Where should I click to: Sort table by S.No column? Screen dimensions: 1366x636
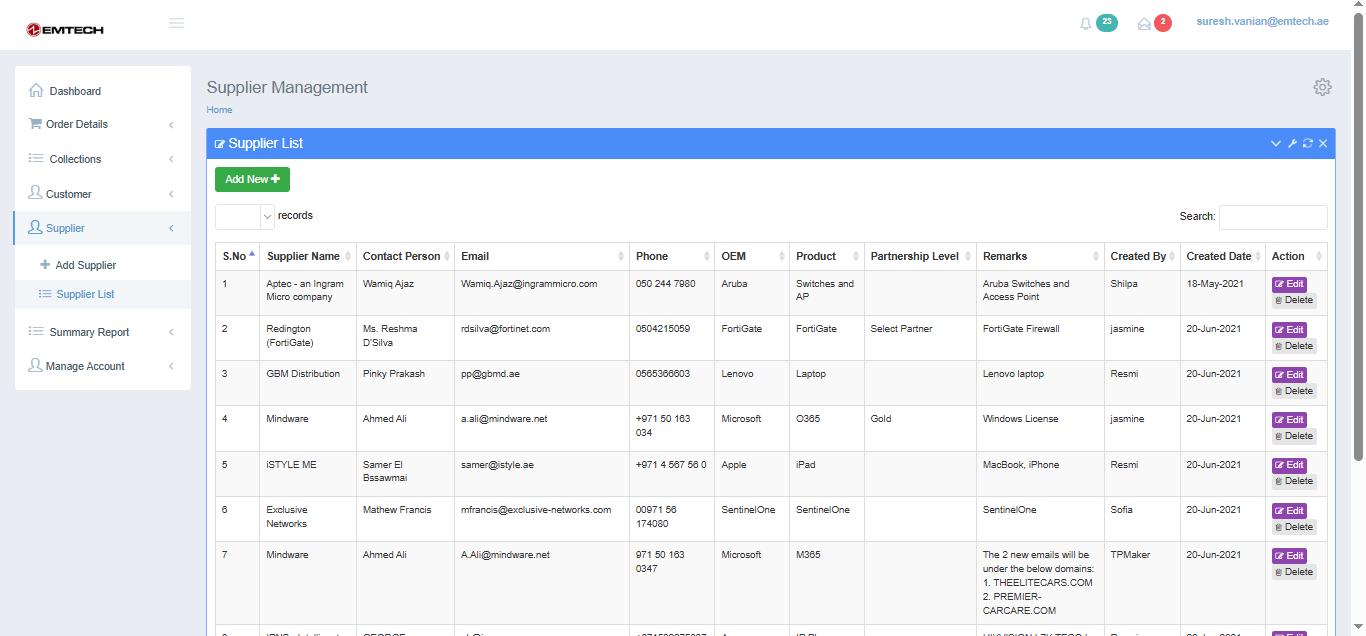(234, 257)
